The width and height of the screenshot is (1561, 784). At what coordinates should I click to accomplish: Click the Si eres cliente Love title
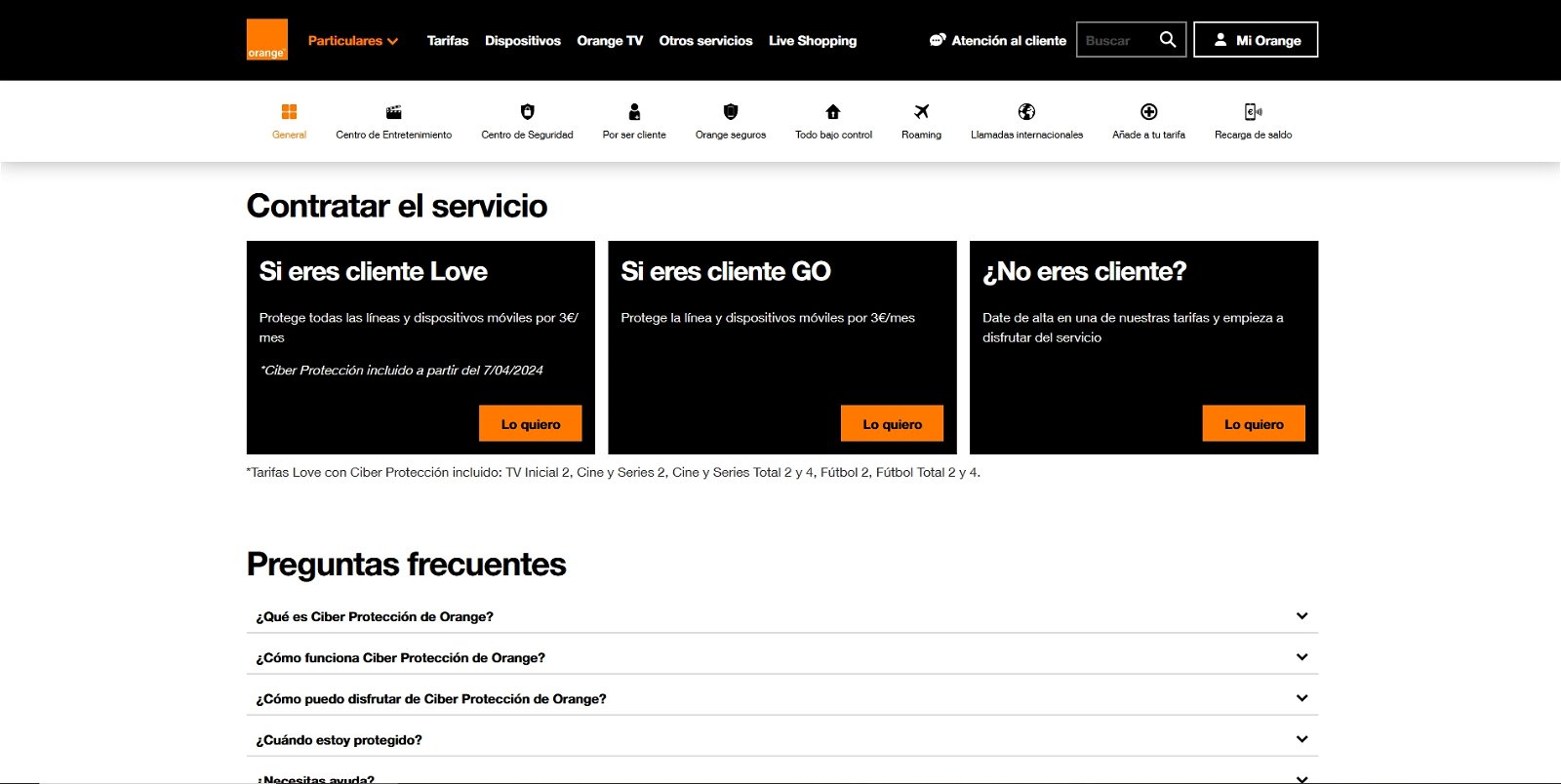coord(374,271)
